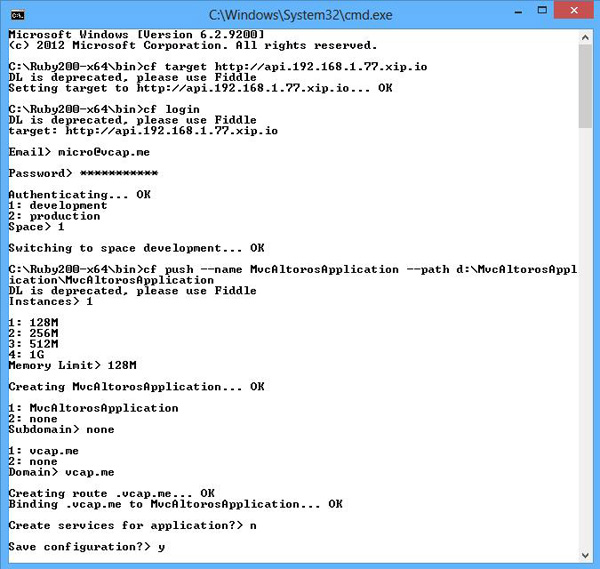
Task: Click 'Create services for application?> n' line
Action: tap(133, 525)
